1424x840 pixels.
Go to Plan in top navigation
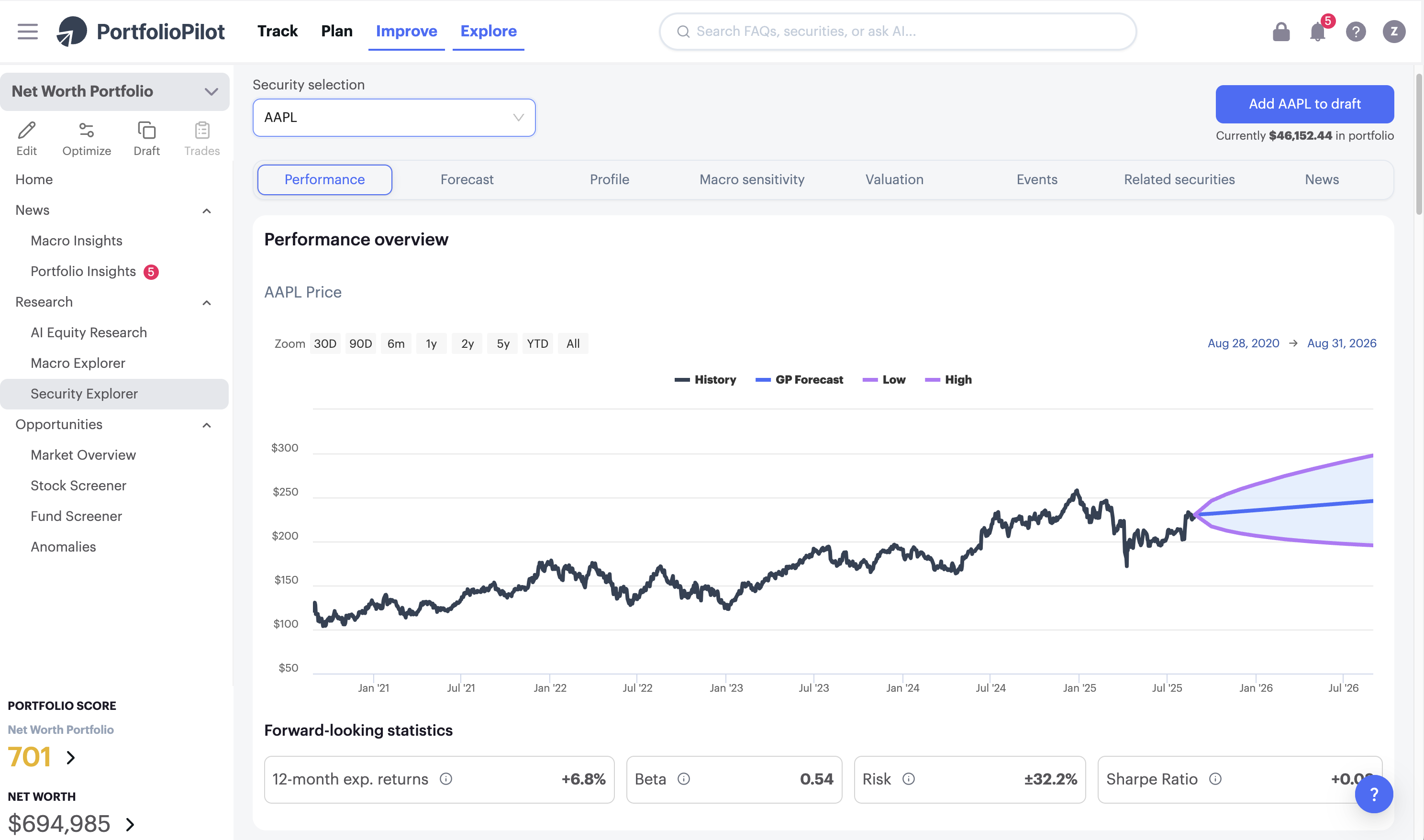tap(337, 31)
